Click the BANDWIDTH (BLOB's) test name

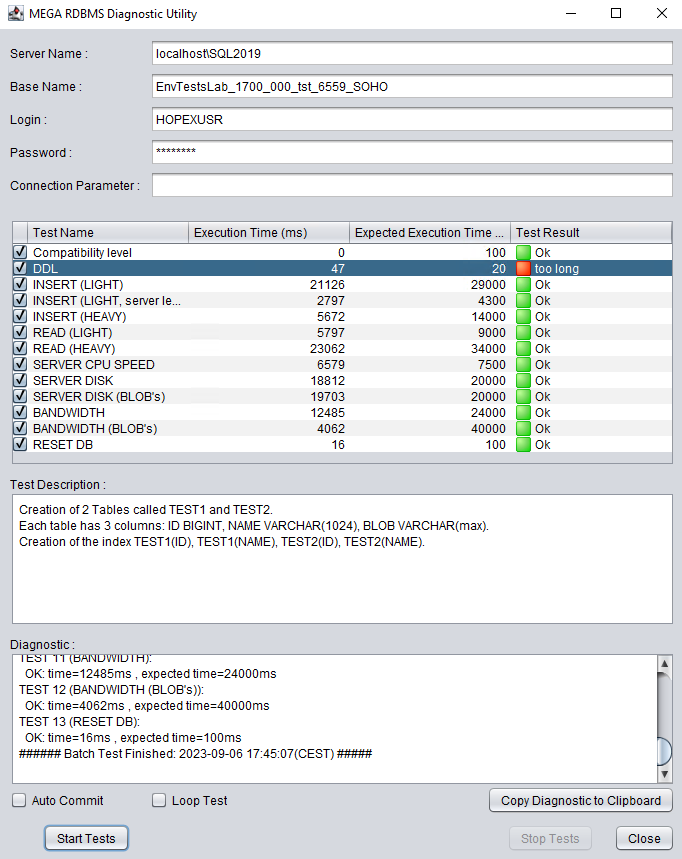pos(95,428)
